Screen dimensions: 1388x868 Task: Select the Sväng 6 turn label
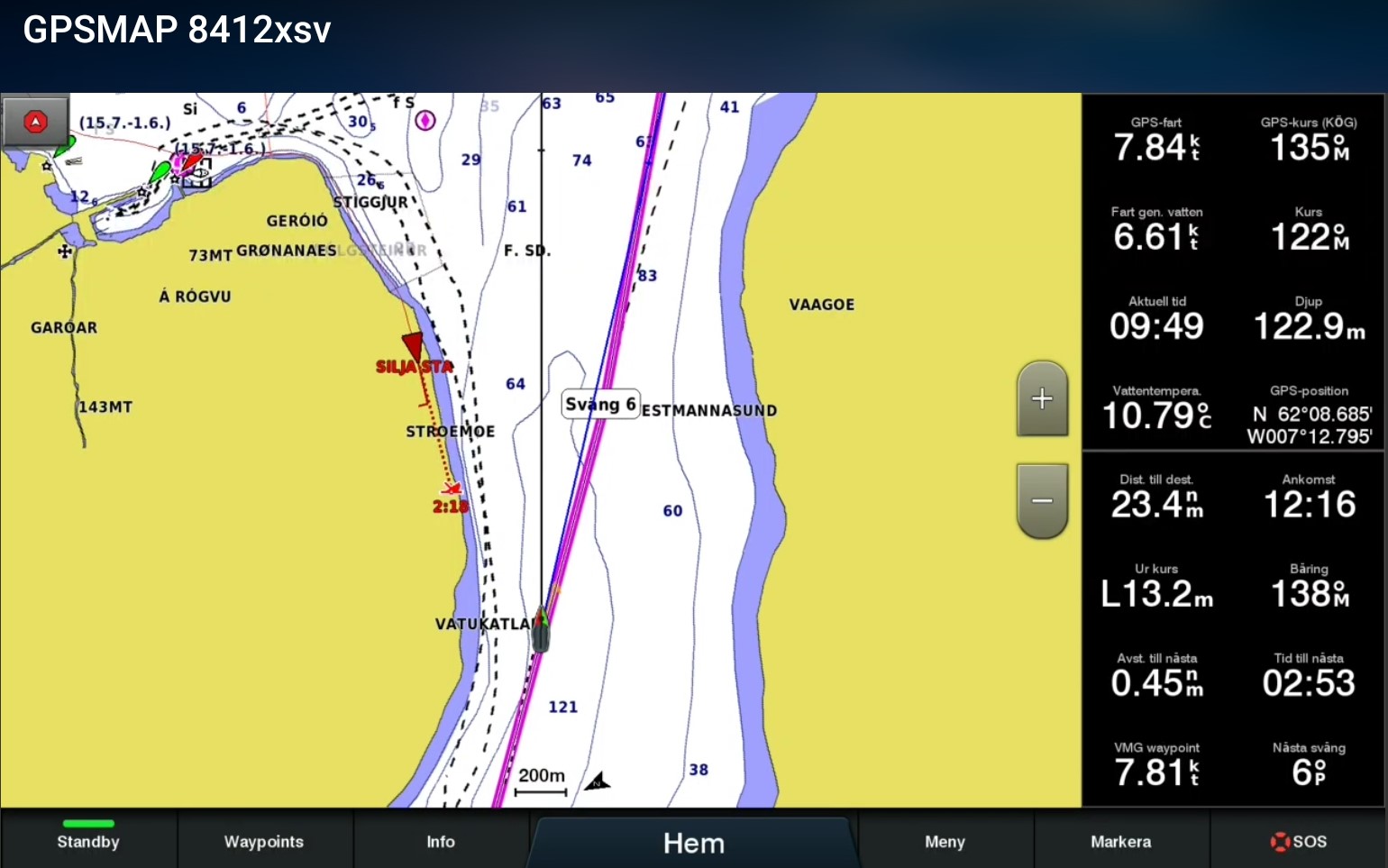point(600,404)
